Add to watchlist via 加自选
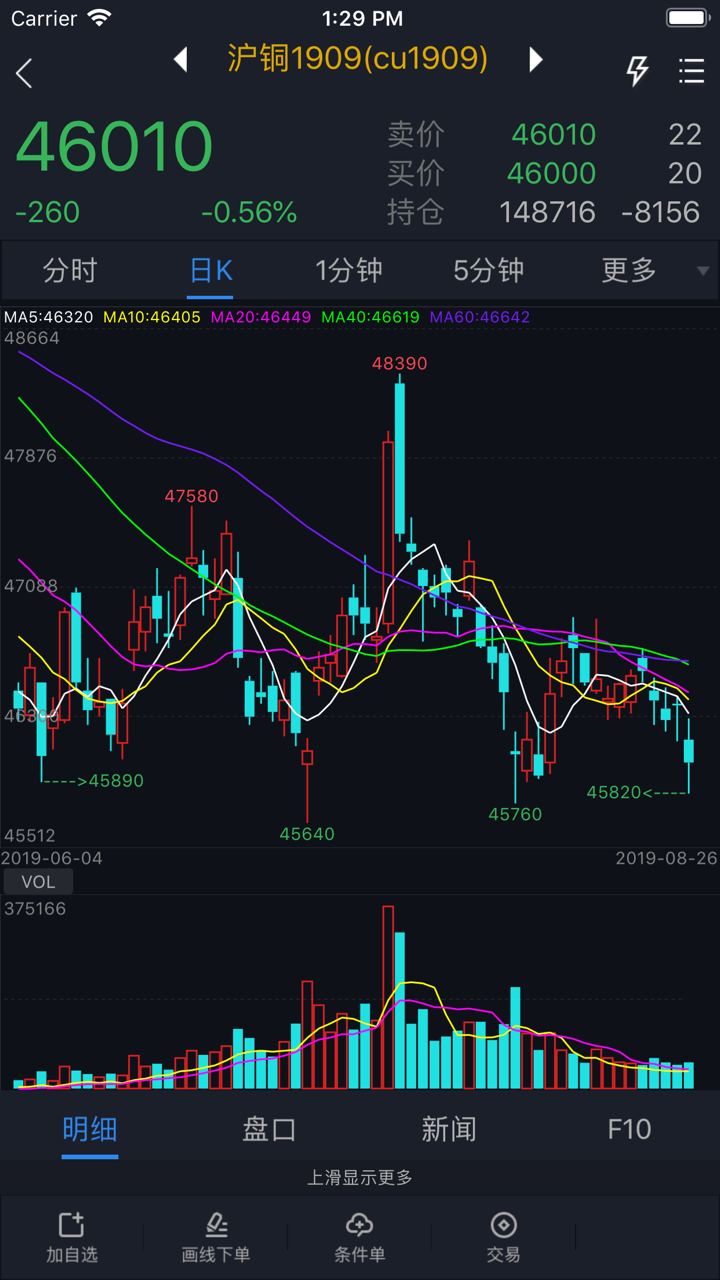The height and width of the screenshot is (1280, 720). click(72, 1236)
